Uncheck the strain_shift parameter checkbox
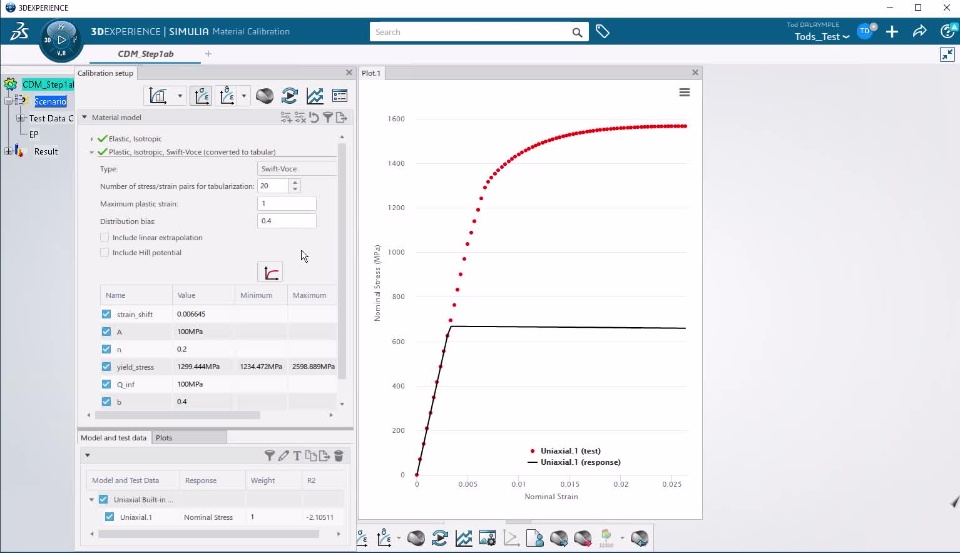This screenshot has height=553, width=960. [107, 314]
